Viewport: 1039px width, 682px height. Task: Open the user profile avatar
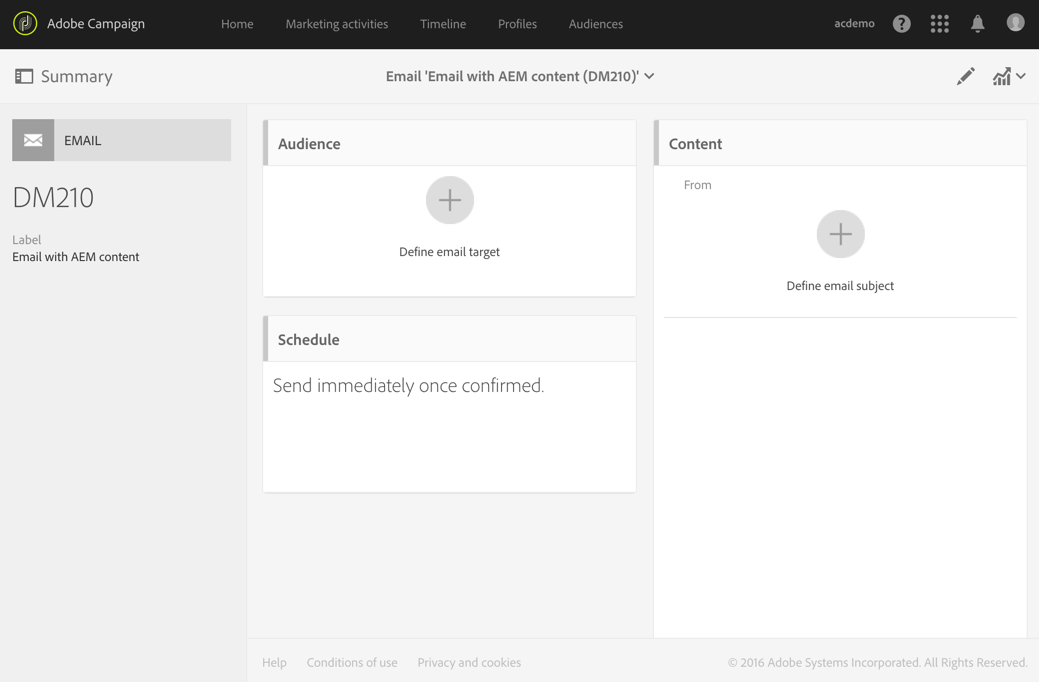(1015, 22)
